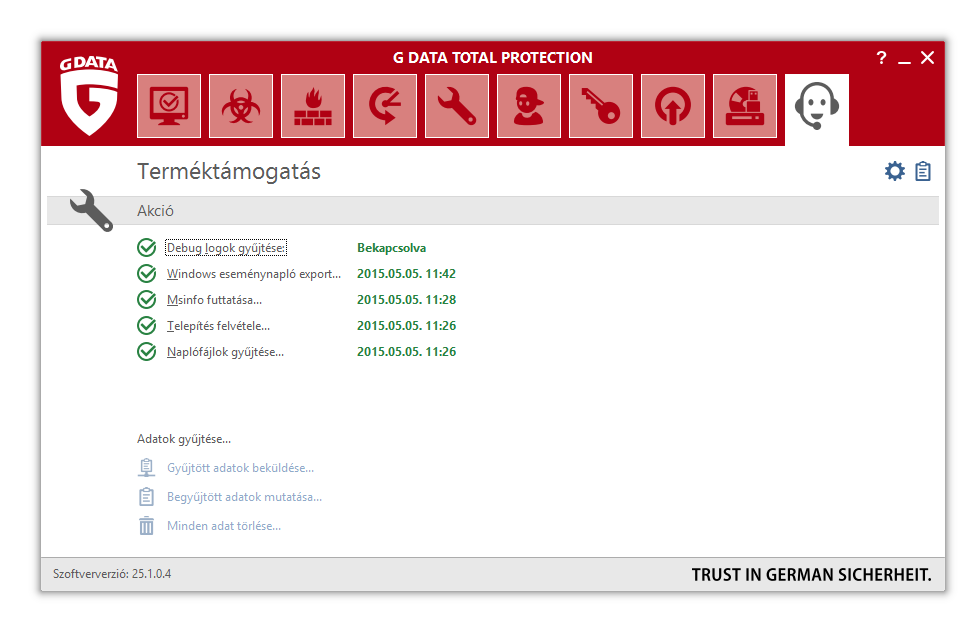Click the check icon beside Debug logok
The height and width of the screenshot is (619, 977).
click(146, 247)
